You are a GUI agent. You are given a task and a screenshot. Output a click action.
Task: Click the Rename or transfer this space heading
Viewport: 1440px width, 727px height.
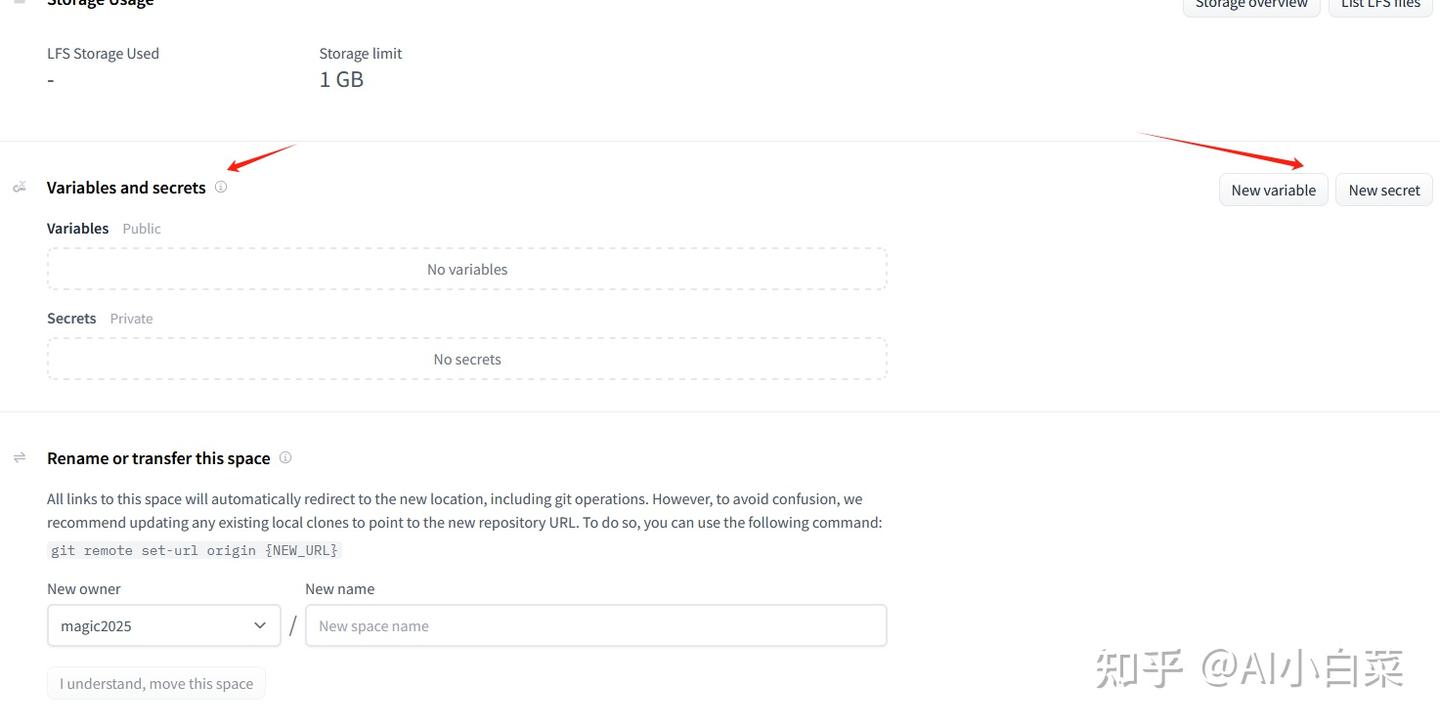pos(158,458)
